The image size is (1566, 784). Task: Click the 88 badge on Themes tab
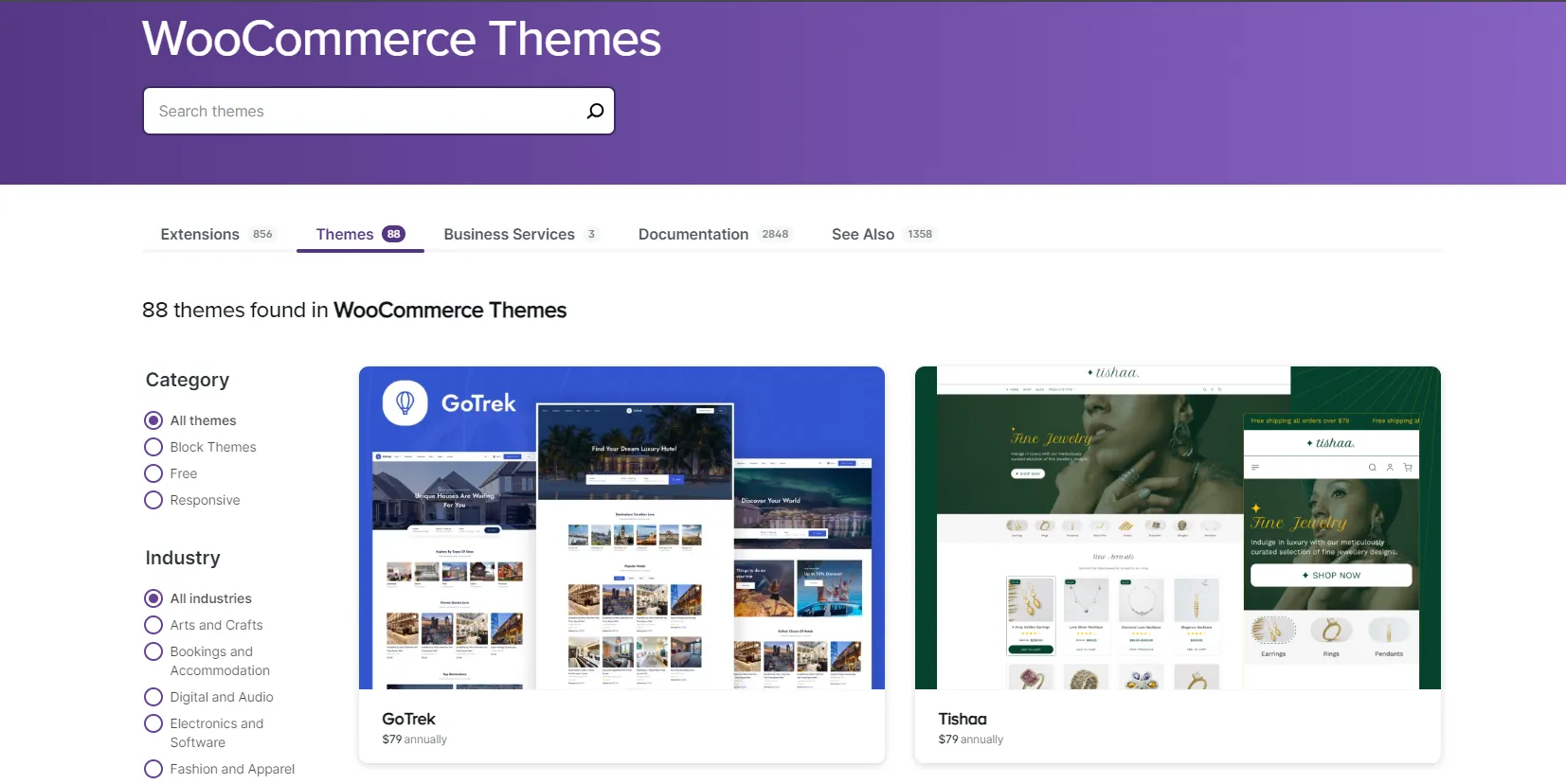393,234
